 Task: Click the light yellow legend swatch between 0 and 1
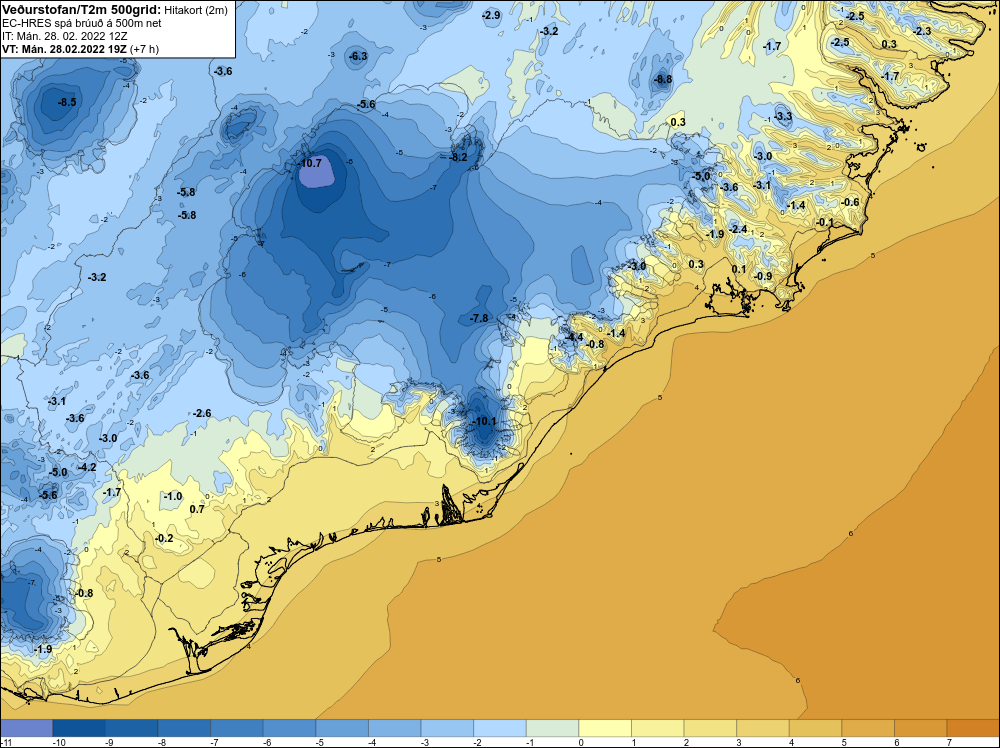605,728
